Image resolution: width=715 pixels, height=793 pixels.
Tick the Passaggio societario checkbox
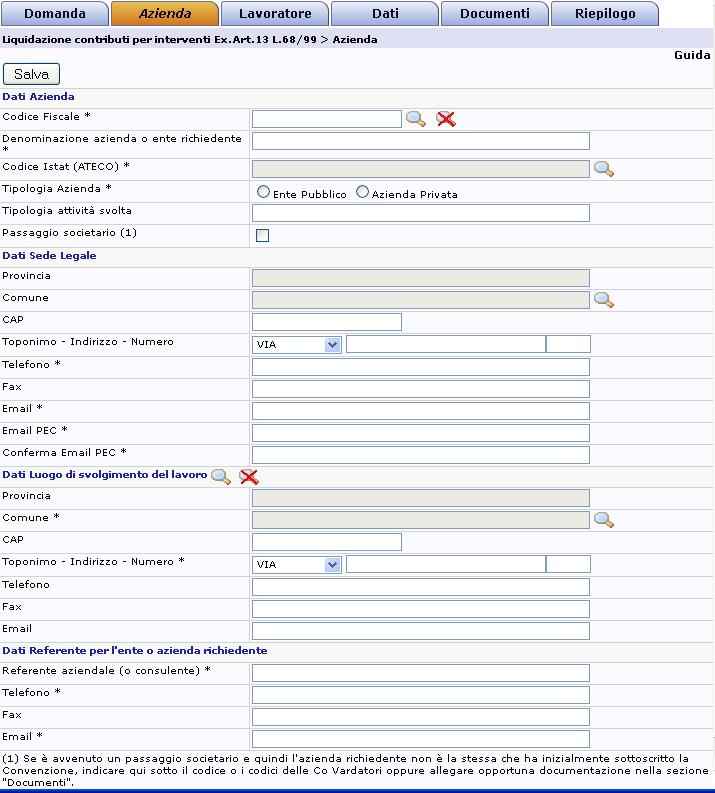coord(263,236)
